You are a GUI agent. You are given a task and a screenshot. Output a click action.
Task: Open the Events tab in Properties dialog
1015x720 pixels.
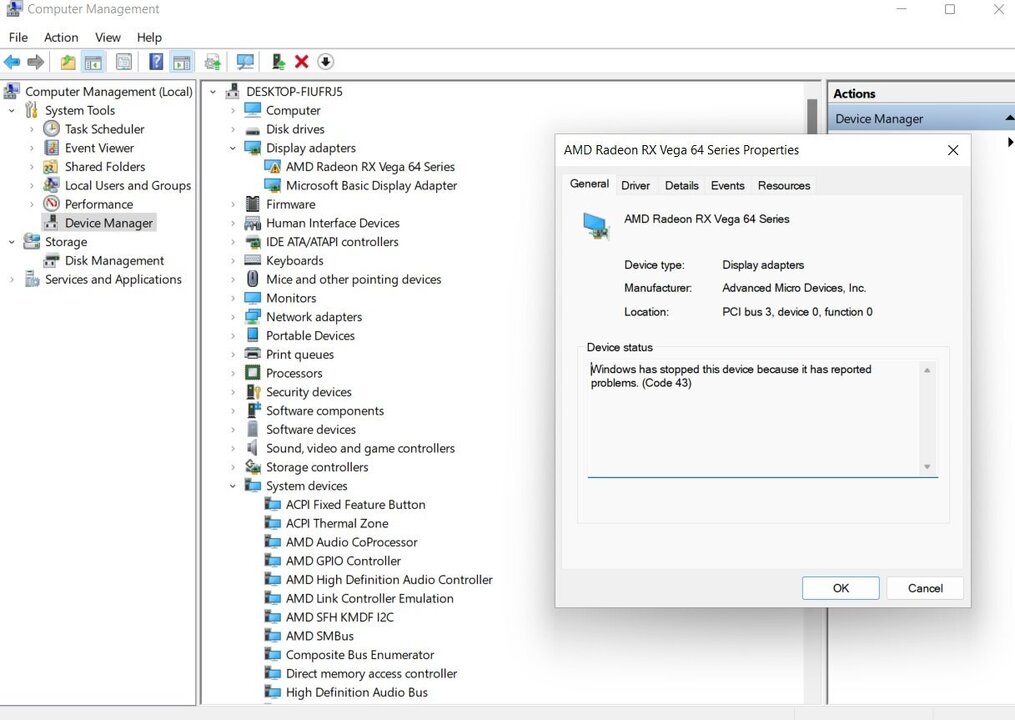click(727, 185)
